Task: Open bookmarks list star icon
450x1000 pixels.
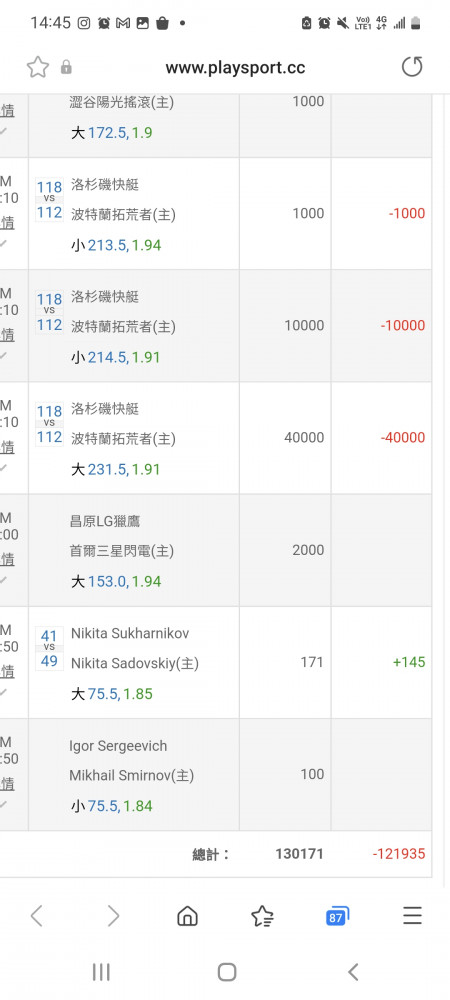Action: (x=262, y=916)
